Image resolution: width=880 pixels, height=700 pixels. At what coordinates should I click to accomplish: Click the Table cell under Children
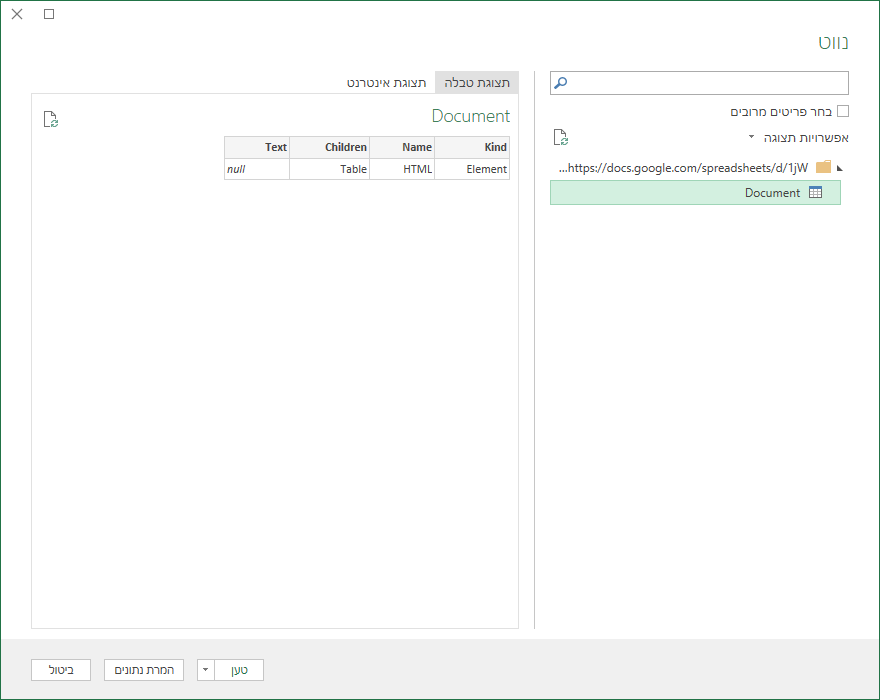[329, 169]
